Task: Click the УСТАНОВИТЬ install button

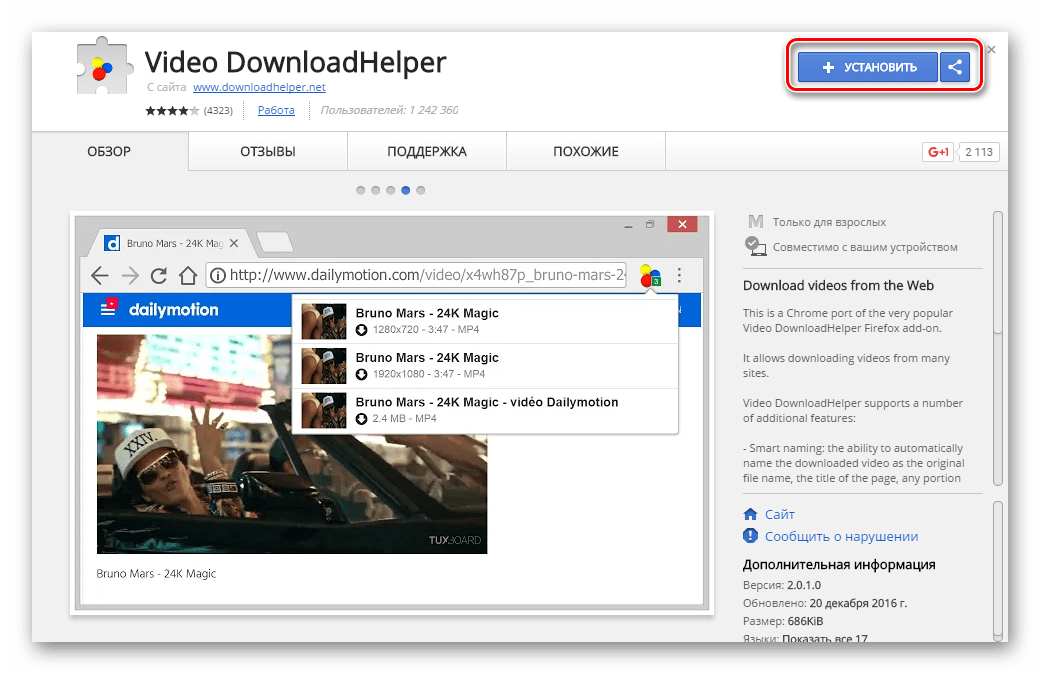Action: (866, 67)
